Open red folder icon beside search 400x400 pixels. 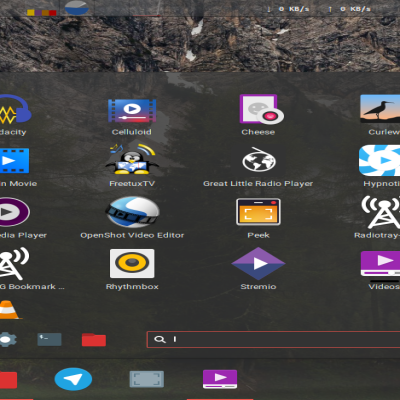pyautogui.click(x=94, y=340)
